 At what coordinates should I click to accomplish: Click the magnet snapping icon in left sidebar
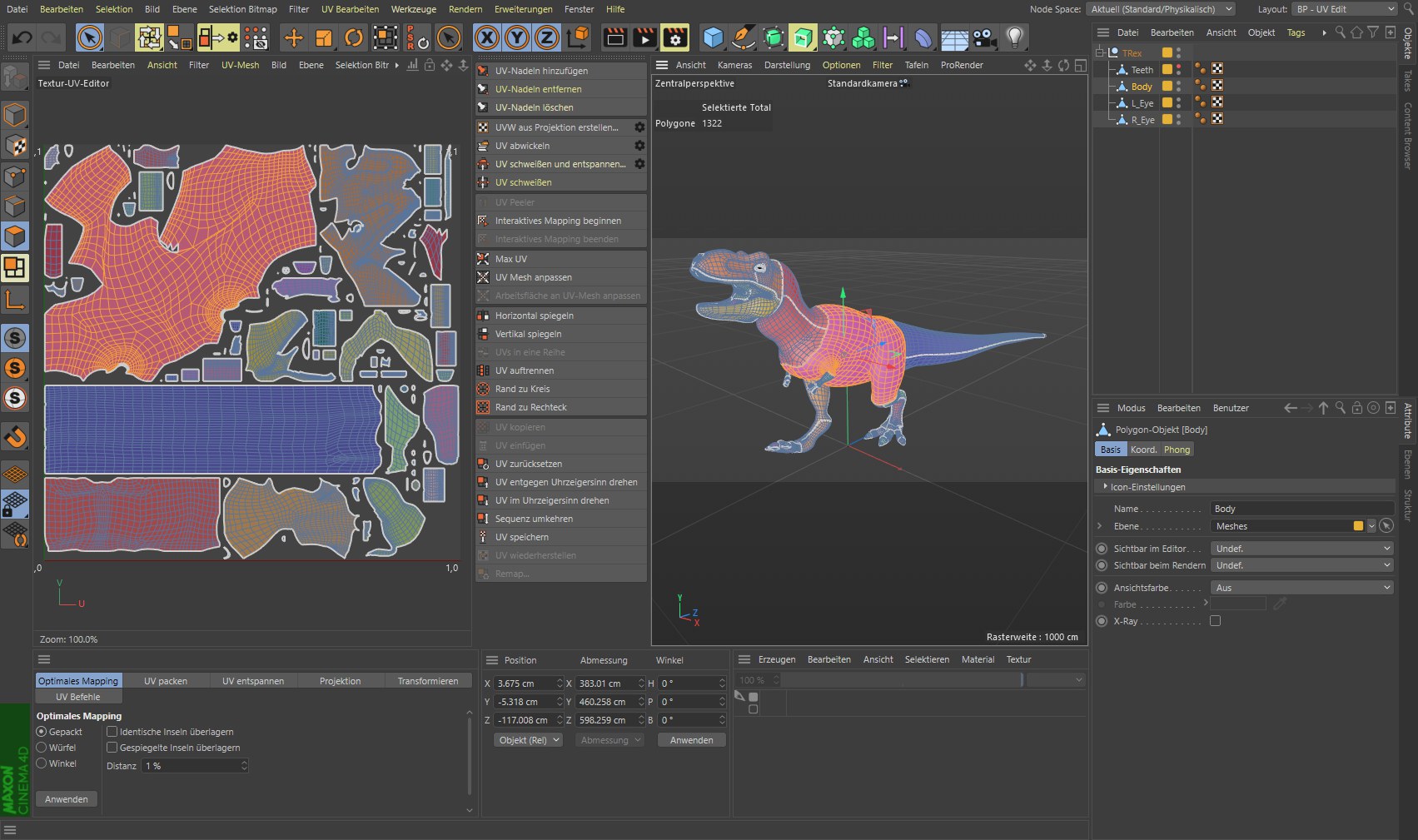tap(15, 436)
